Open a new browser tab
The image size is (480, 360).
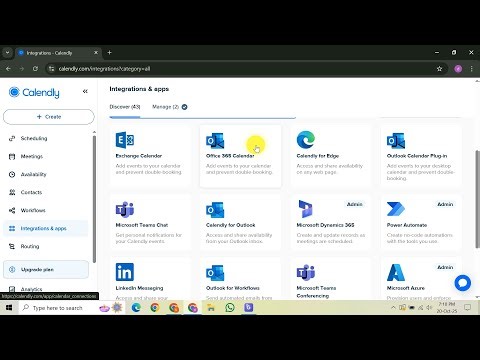pyautogui.click(x=109, y=52)
